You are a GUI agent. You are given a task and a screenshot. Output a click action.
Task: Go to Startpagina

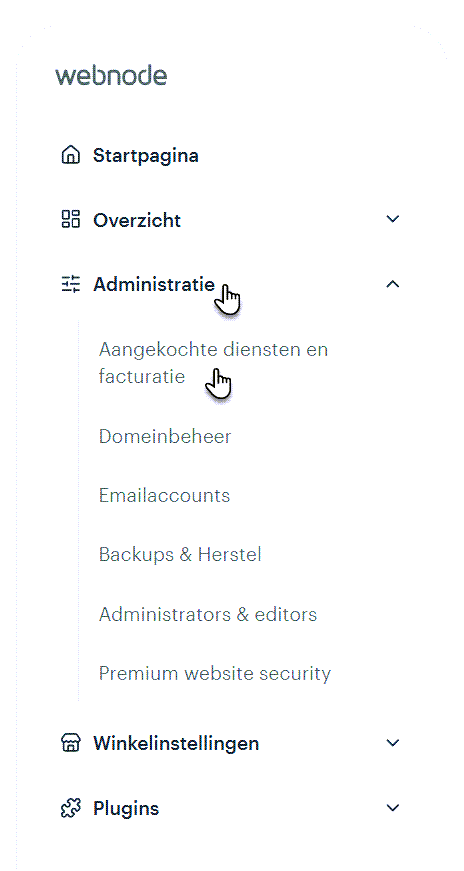click(x=146, y=156)
